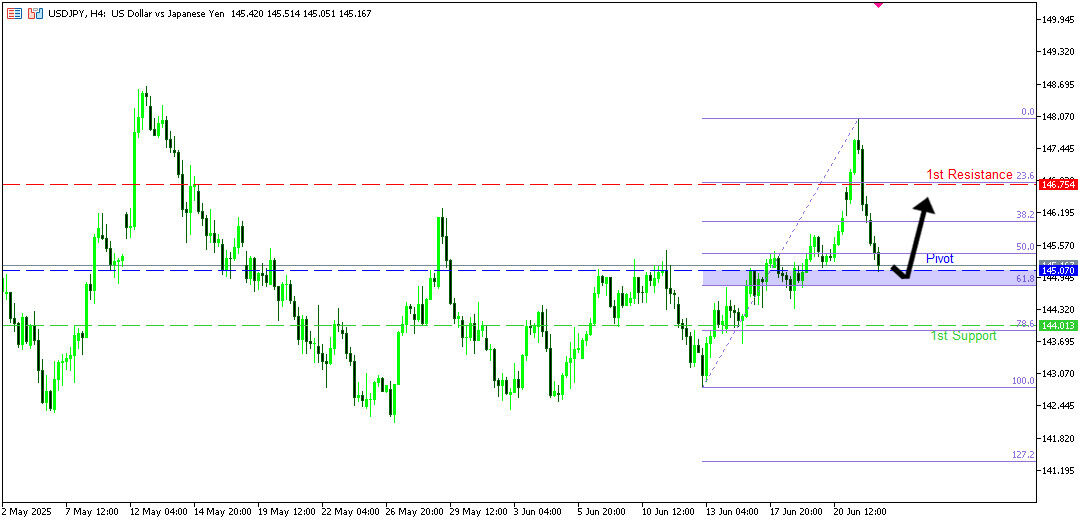Image resolution: width=1089 pixels, height=523 pixels.
Task: Select the Fibonacci 0.0 level label
Action: point(1027,113)
